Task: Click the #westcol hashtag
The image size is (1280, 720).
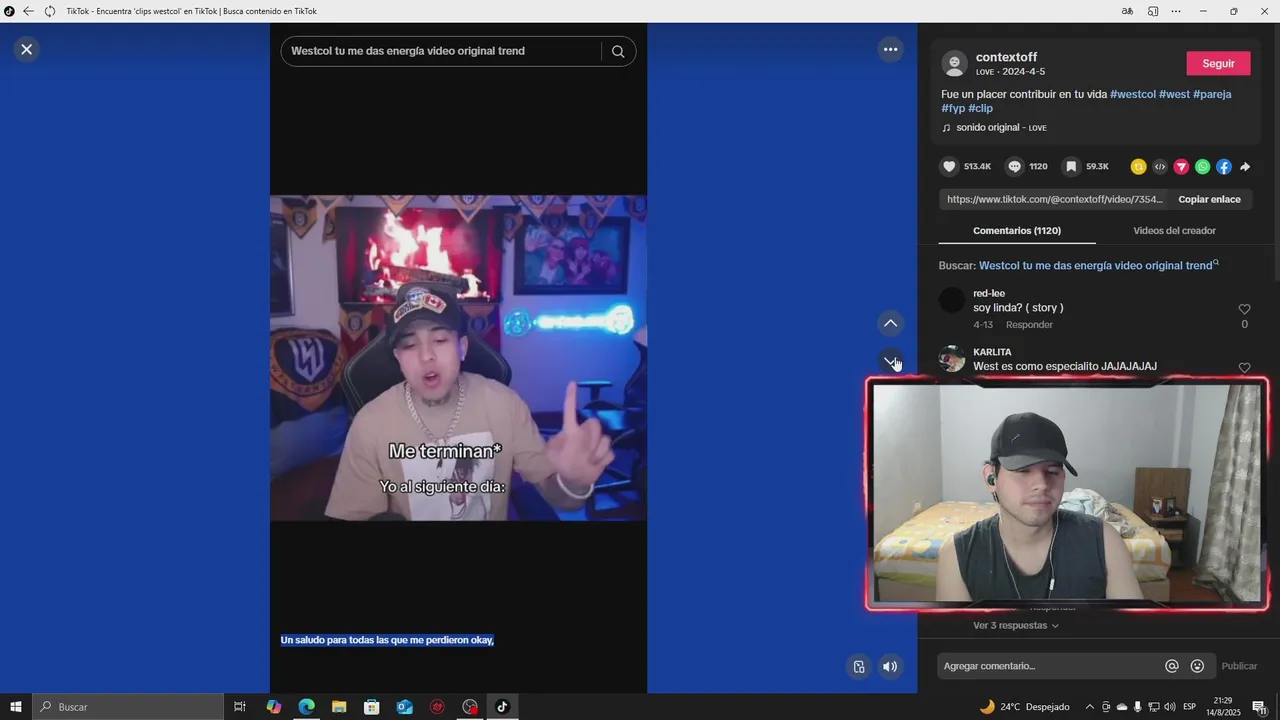Action: click(x=1132, y=94)
